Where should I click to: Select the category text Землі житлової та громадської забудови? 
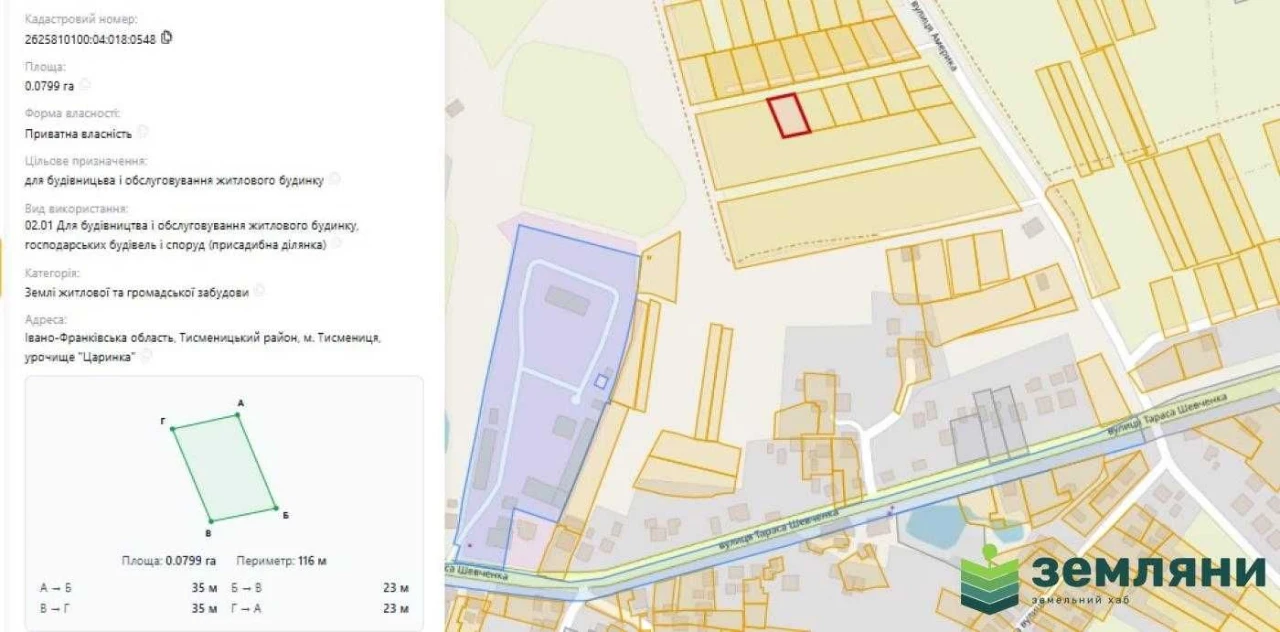(x=137, y=292)
